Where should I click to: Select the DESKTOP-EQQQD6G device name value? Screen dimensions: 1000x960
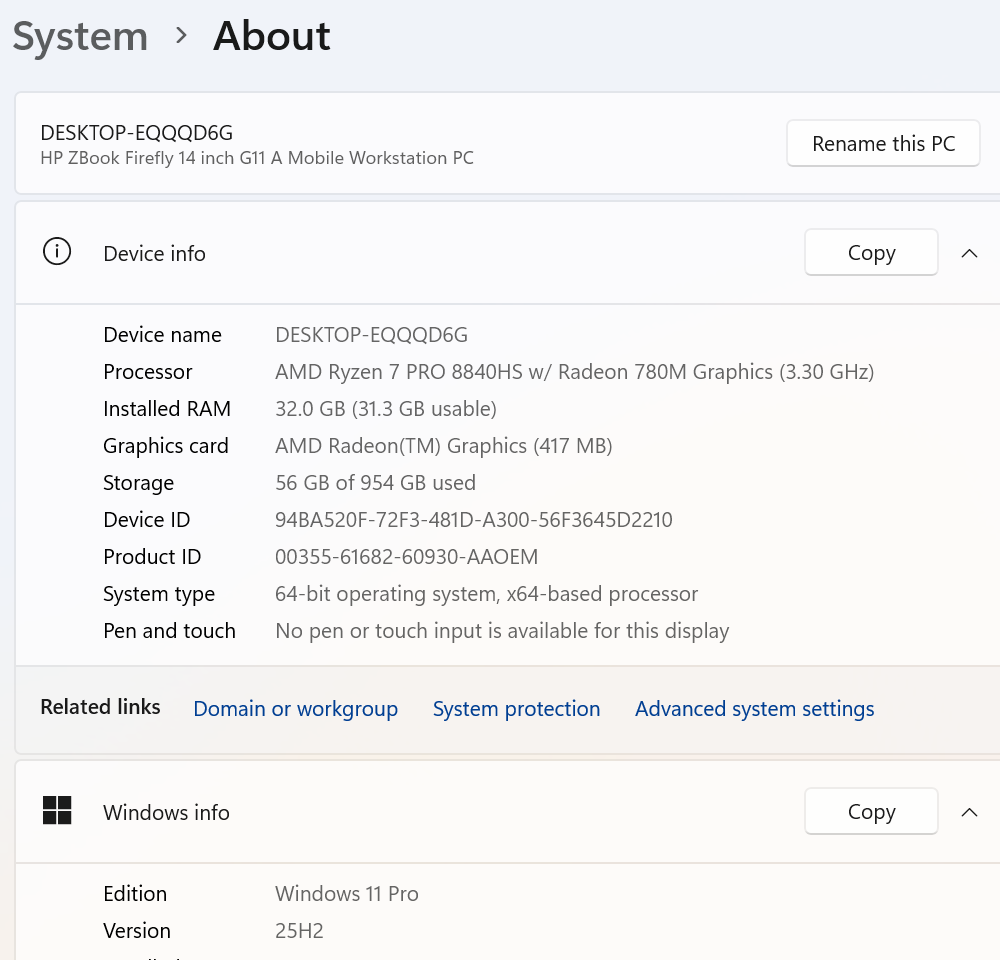click(x=371, y=334)
